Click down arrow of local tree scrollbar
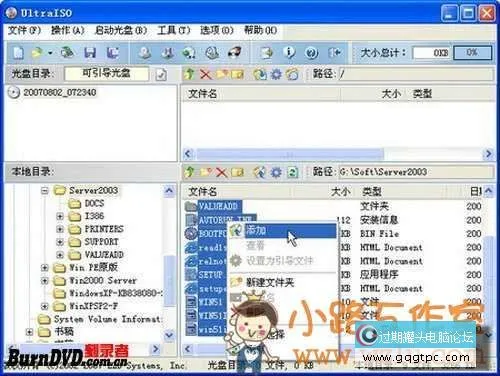500x376 pixels. 169,335
